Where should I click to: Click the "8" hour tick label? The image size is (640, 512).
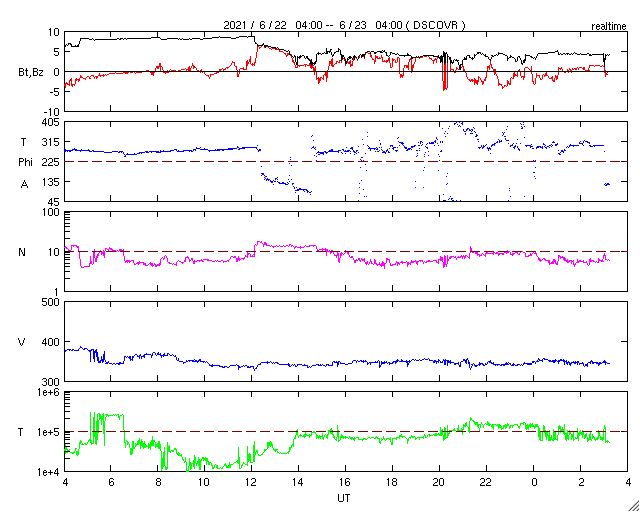coord(158,482)
